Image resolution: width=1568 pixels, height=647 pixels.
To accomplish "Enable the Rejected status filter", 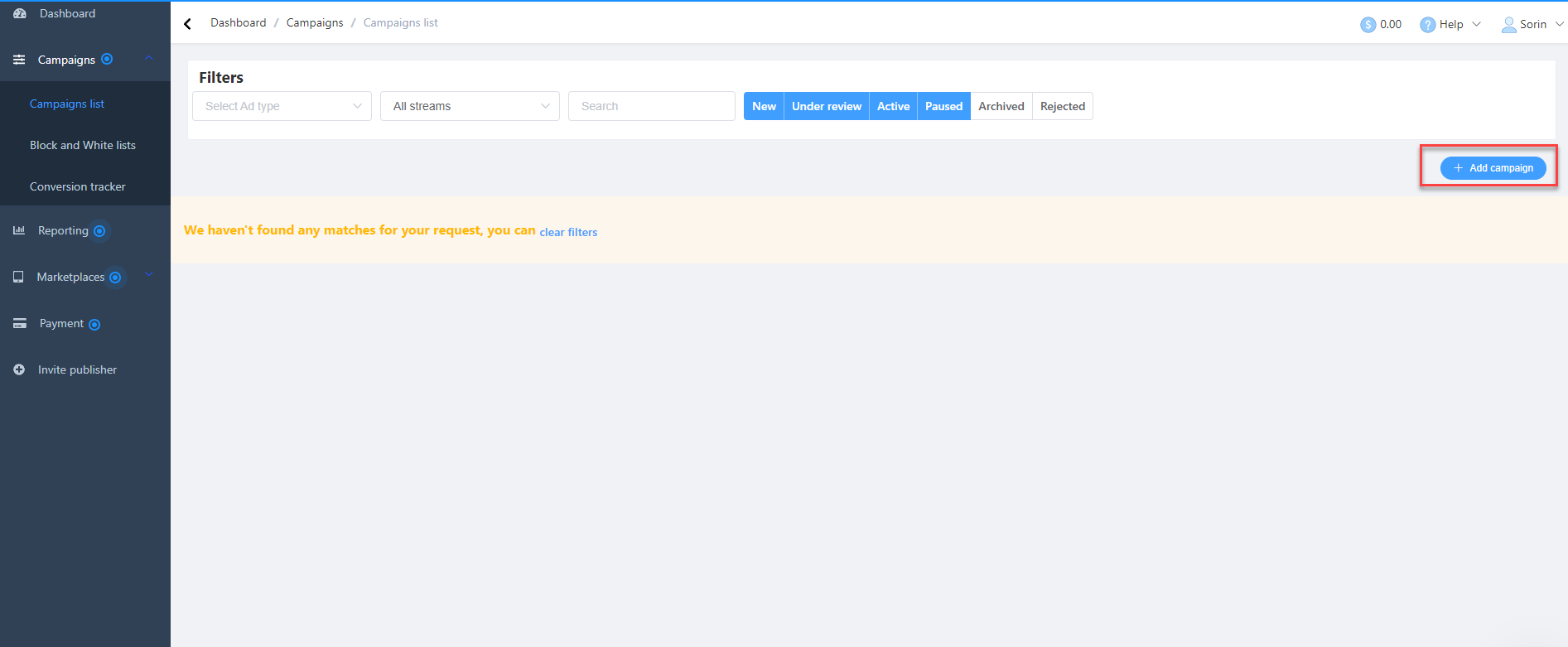I will [x=1062, y=106].
